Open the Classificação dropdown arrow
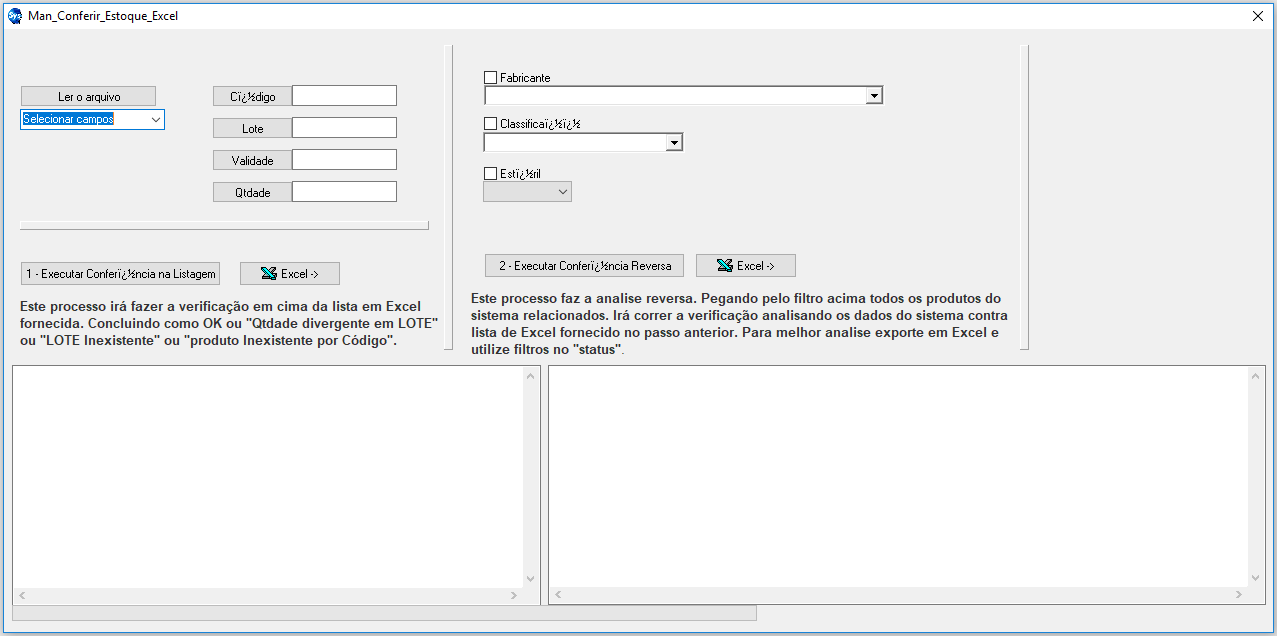The width and height of the screenshot is (1277, 636). coord(673,143)
